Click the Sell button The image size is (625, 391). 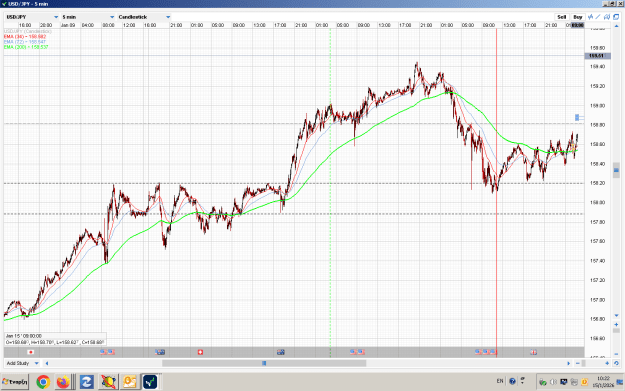coord(562,17)
